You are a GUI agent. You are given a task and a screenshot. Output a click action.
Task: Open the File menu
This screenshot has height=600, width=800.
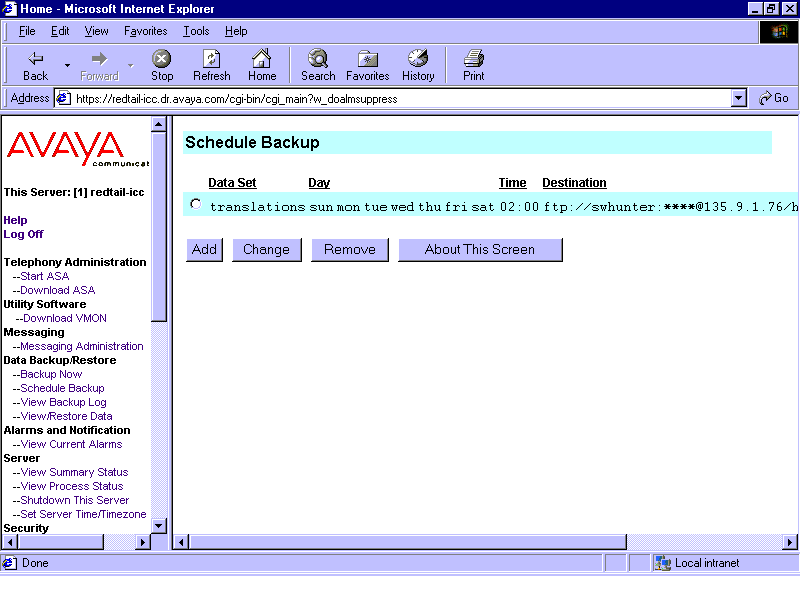tap(27, 31)
